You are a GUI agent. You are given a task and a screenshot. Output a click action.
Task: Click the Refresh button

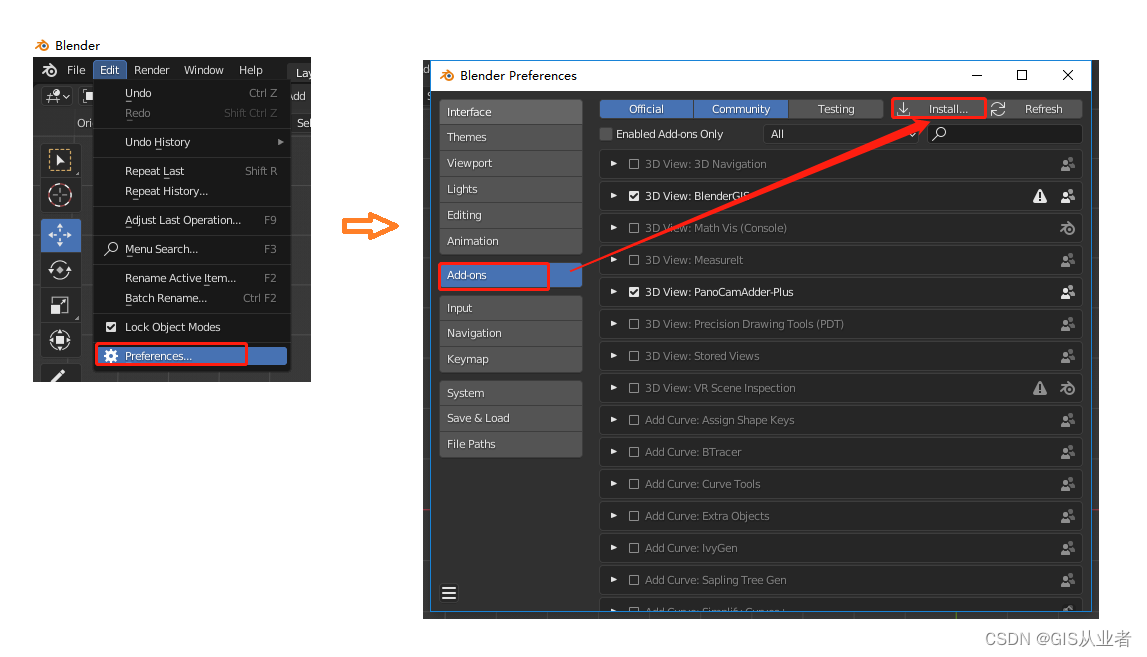click(1035, 109)
